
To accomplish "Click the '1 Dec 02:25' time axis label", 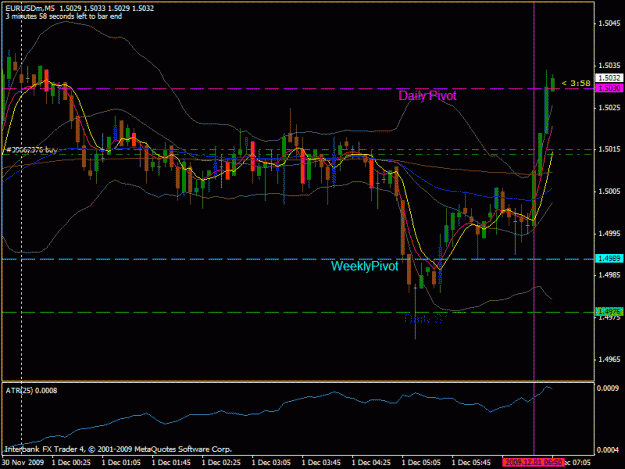I will click(221, 463).
